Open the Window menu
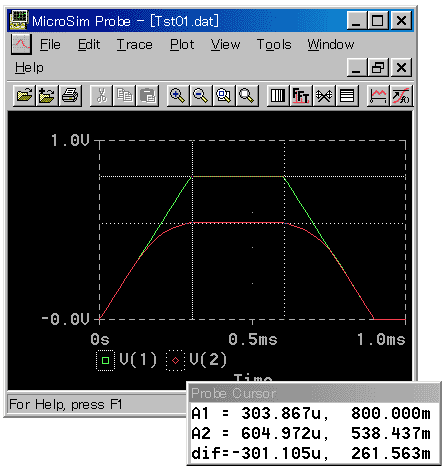This screenshot has width=443, height=466. point(331,44)
